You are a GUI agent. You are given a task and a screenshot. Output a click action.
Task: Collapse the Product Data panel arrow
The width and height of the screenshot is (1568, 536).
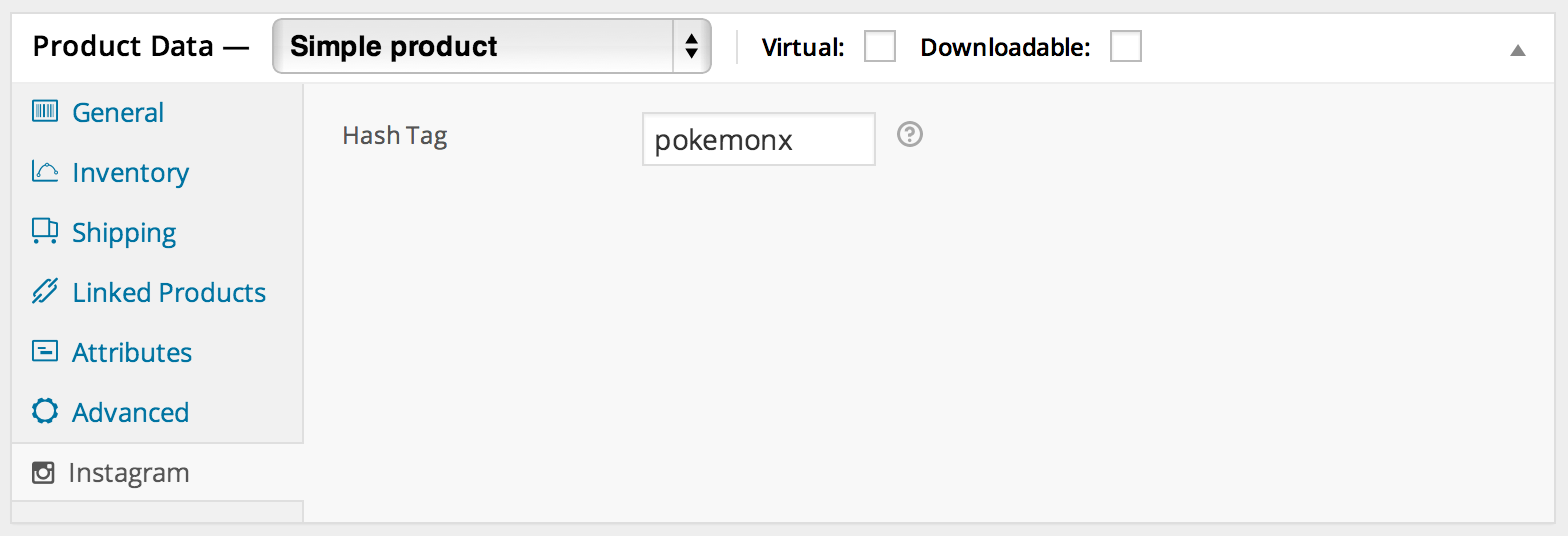tap(1518, 49)
